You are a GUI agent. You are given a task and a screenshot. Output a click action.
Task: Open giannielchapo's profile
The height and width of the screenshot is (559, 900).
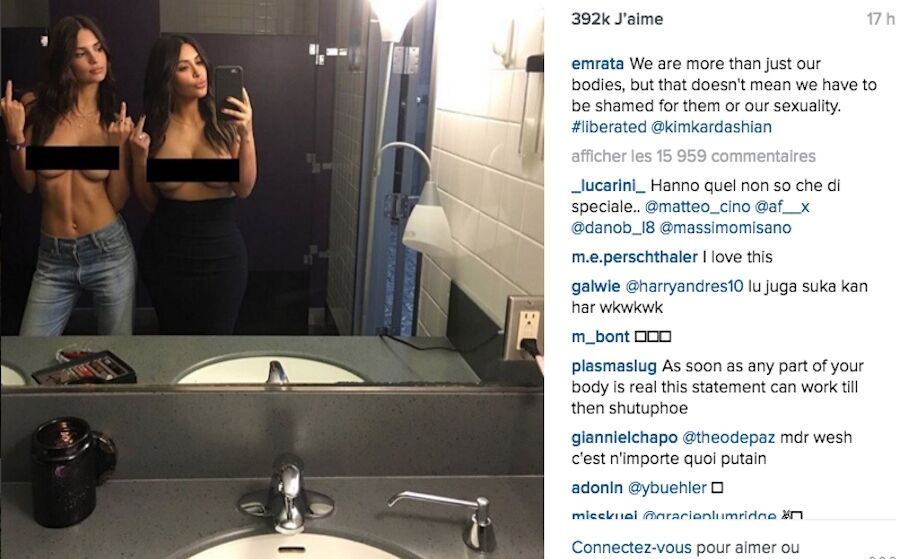coord(624,438)
